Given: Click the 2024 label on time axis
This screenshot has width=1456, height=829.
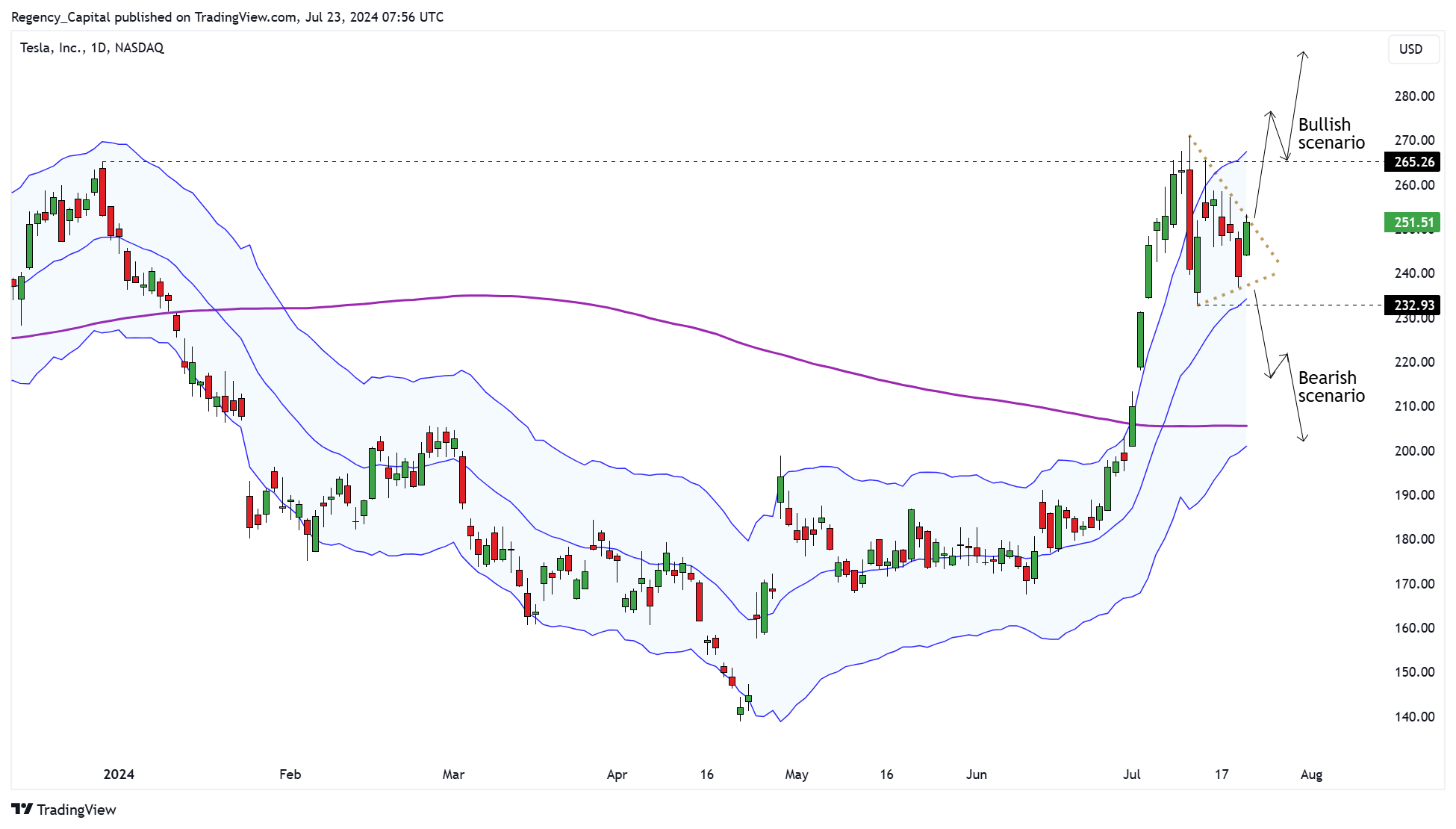Looking at the screenshot, I should (119, 774).
